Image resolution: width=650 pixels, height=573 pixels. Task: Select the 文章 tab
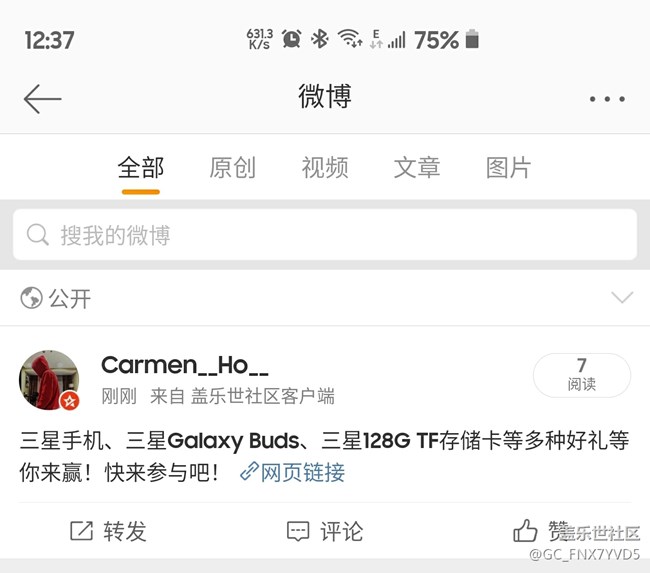417,168
